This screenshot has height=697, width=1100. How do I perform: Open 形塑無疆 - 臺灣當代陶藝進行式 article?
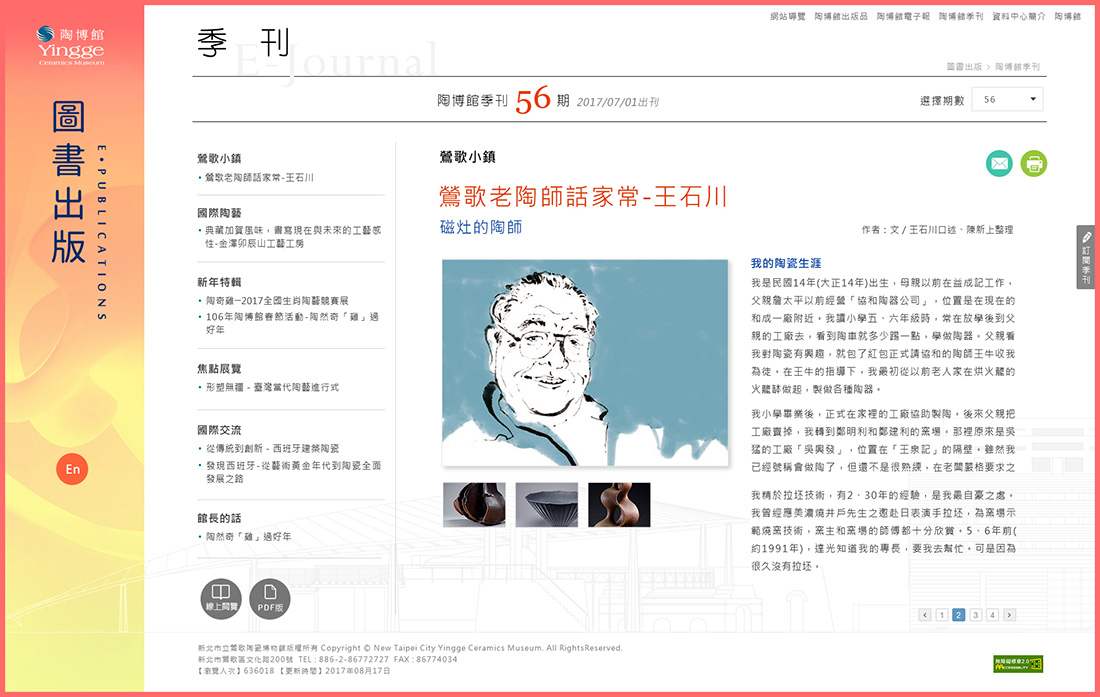tap(272, 387)
